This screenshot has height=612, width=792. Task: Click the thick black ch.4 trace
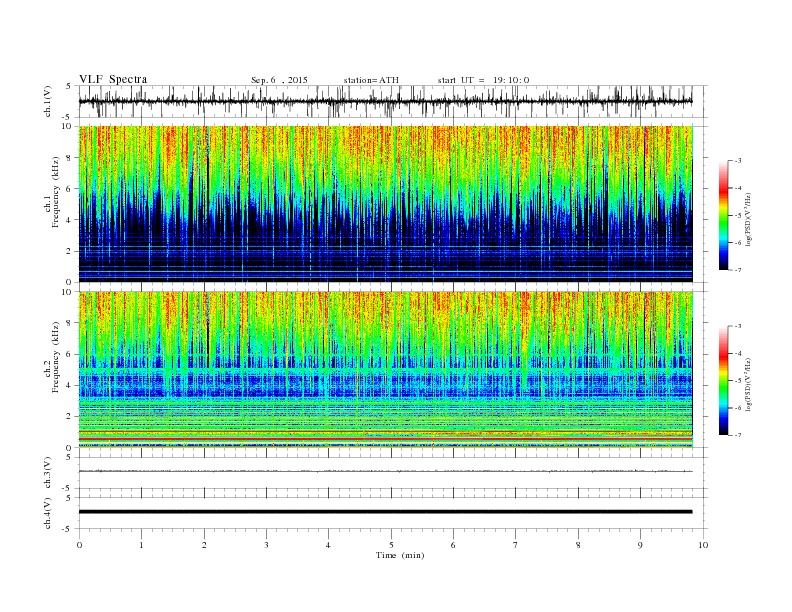385,512
